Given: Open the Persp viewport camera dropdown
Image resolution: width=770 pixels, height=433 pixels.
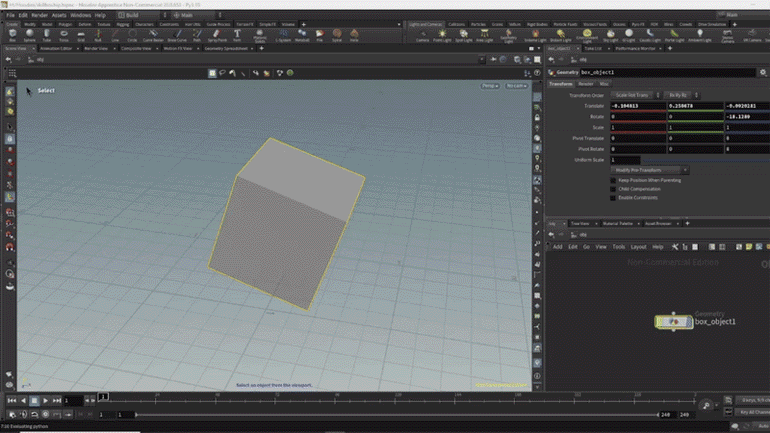Looking at the screenshot, I should pos(490,86).
